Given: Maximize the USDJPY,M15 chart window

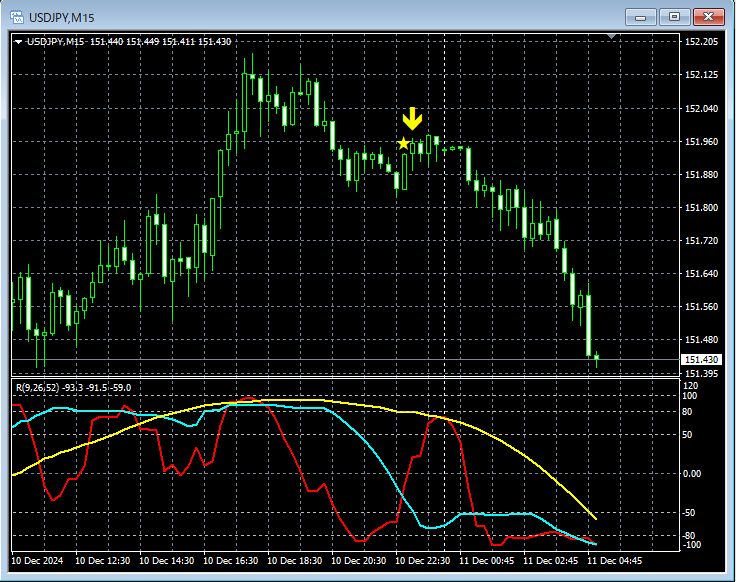Looking at the screenshot, I should tap(674, 17).
